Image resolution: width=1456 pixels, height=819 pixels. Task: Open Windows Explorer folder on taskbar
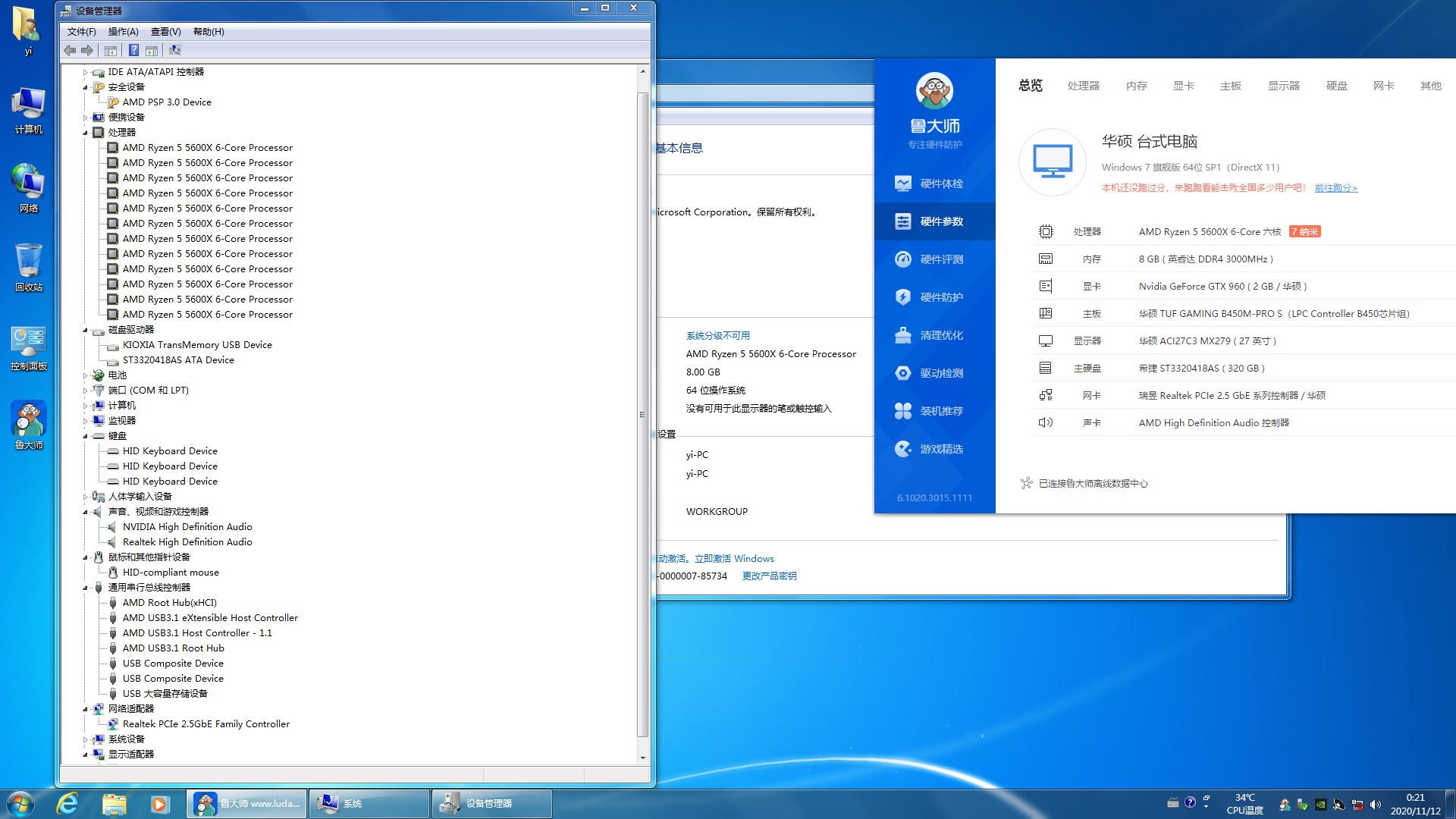(x=114, y=804)
